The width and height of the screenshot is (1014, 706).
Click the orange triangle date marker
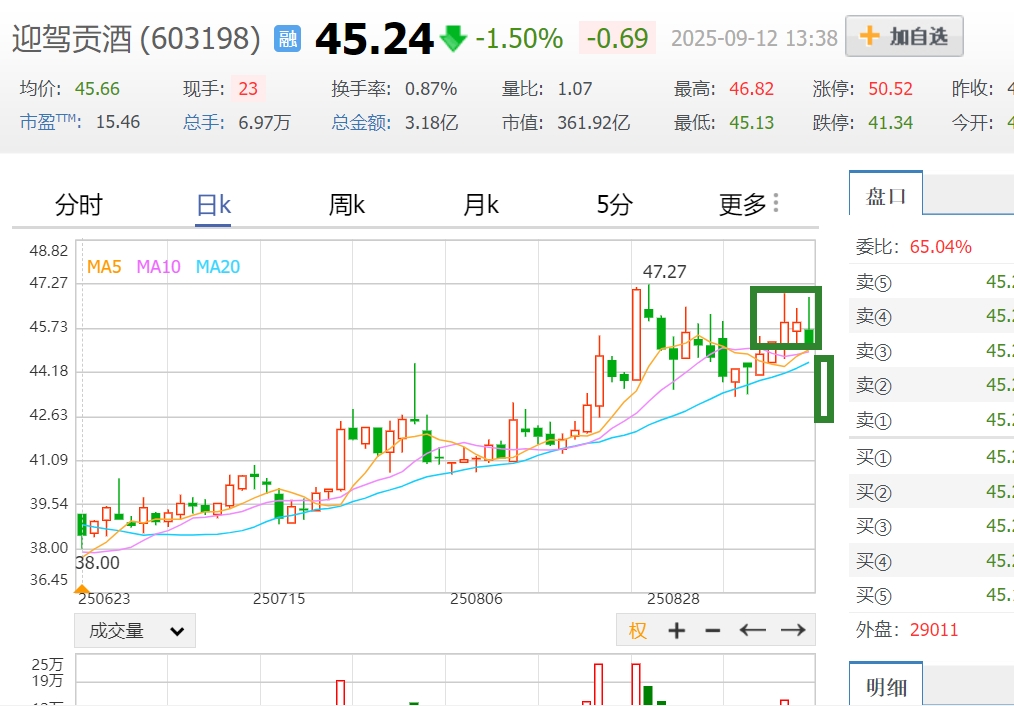[x=81, y=588]
